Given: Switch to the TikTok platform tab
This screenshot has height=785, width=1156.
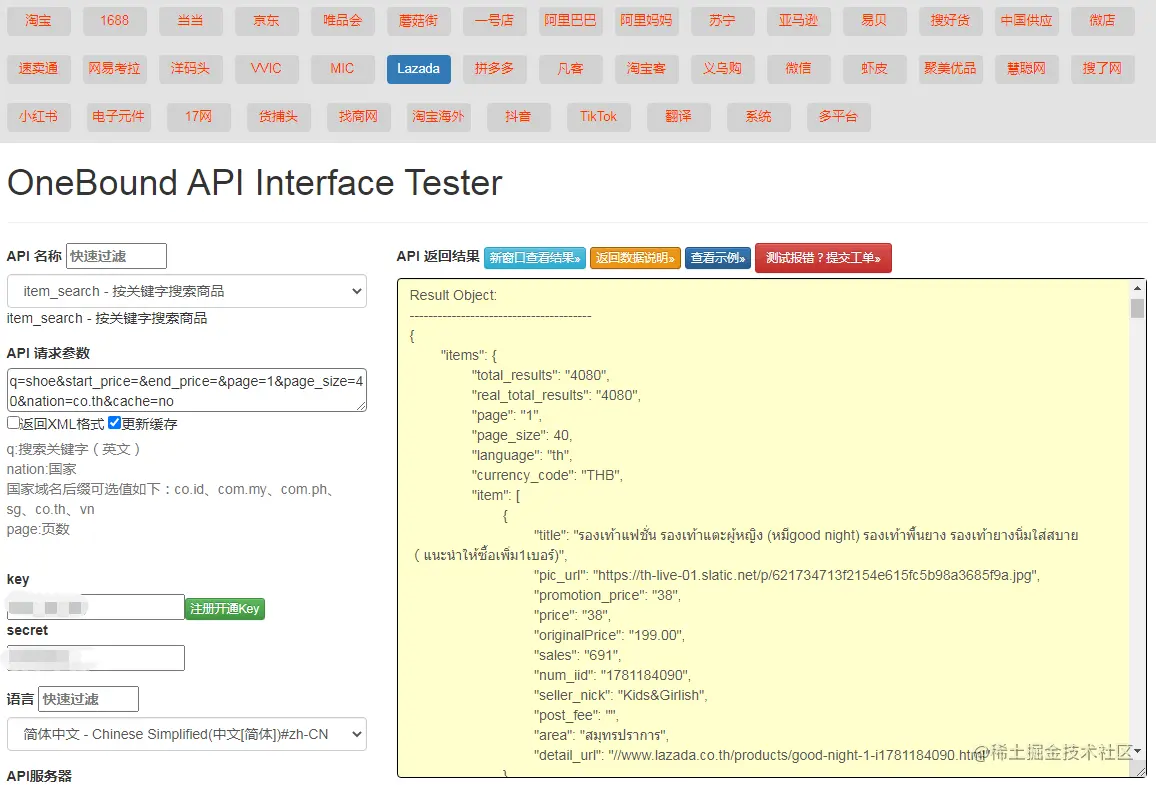Looking at the screenshot, I should point(598,116).
